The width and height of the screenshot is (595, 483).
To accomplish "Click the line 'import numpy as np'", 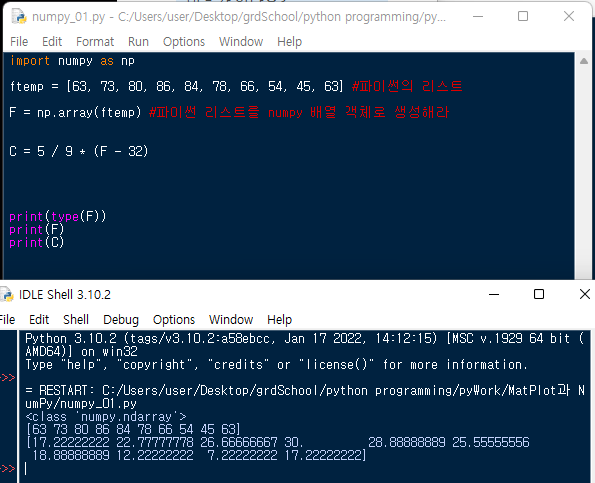I will (x=72, y=61).
